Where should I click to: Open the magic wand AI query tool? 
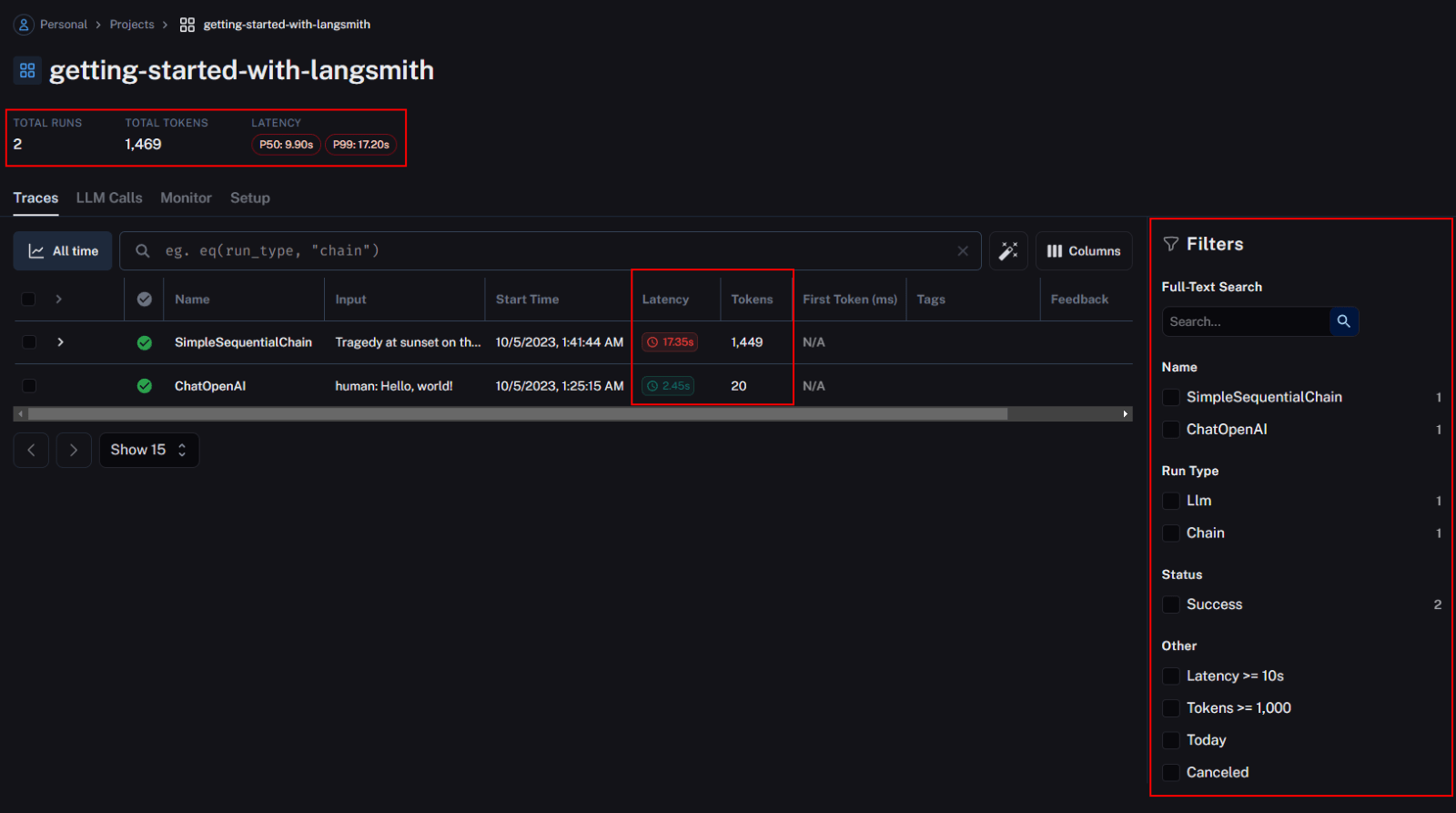(x=1008, y=251)
